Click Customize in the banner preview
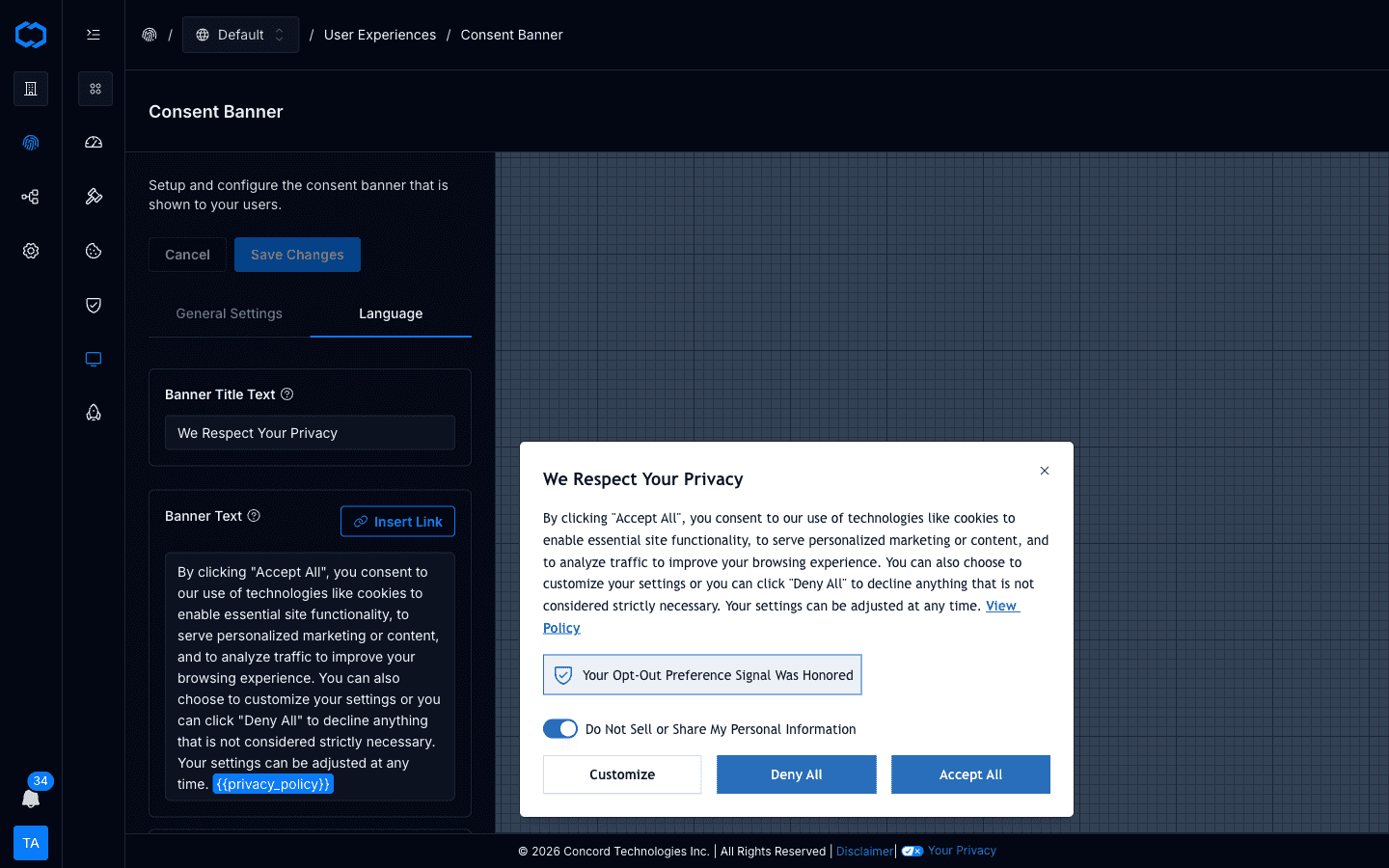This screenshot has height=868, width=1389. [622, 774]
